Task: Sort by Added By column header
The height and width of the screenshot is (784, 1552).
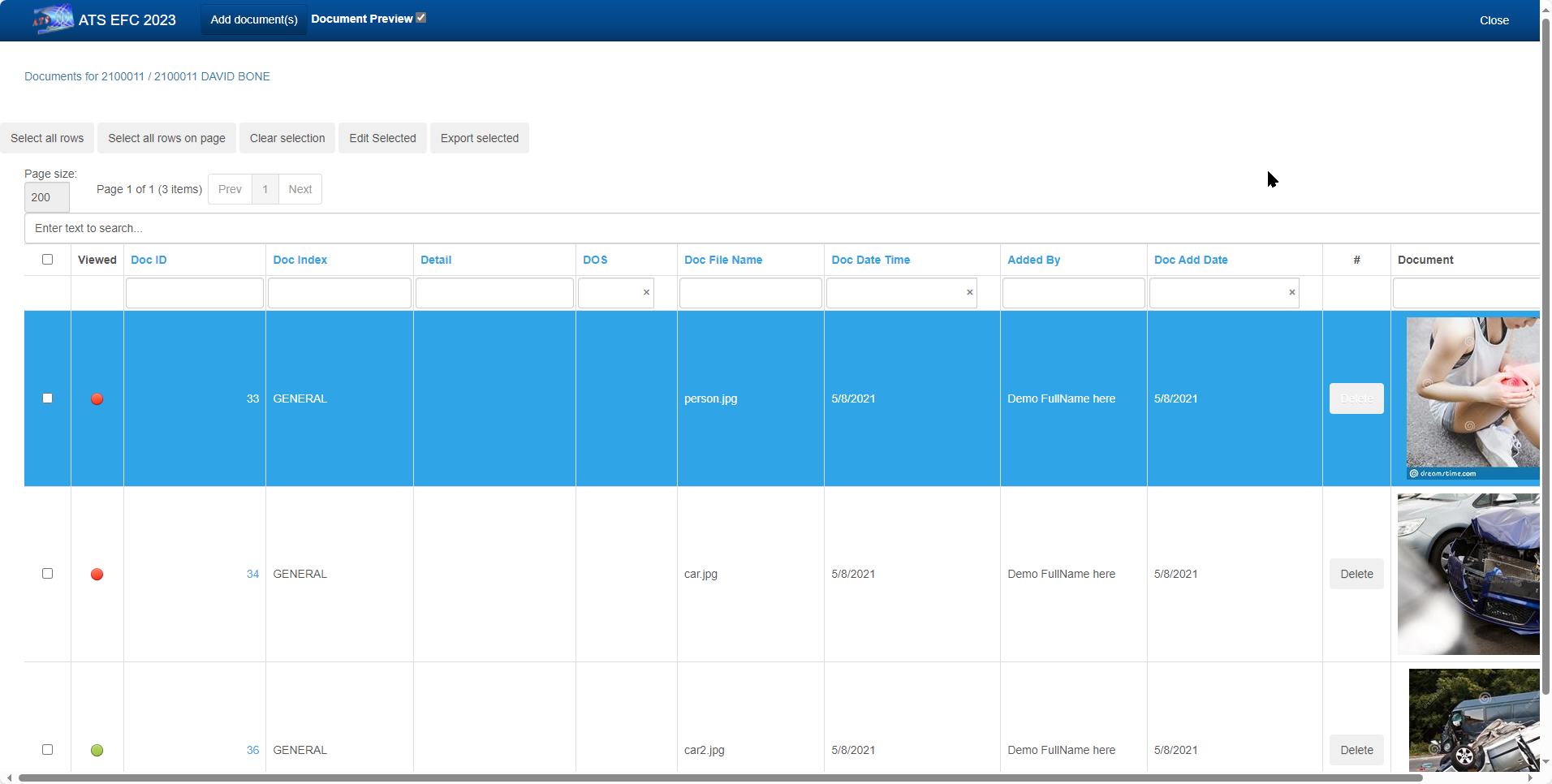Action: (x=1033, y=260)
